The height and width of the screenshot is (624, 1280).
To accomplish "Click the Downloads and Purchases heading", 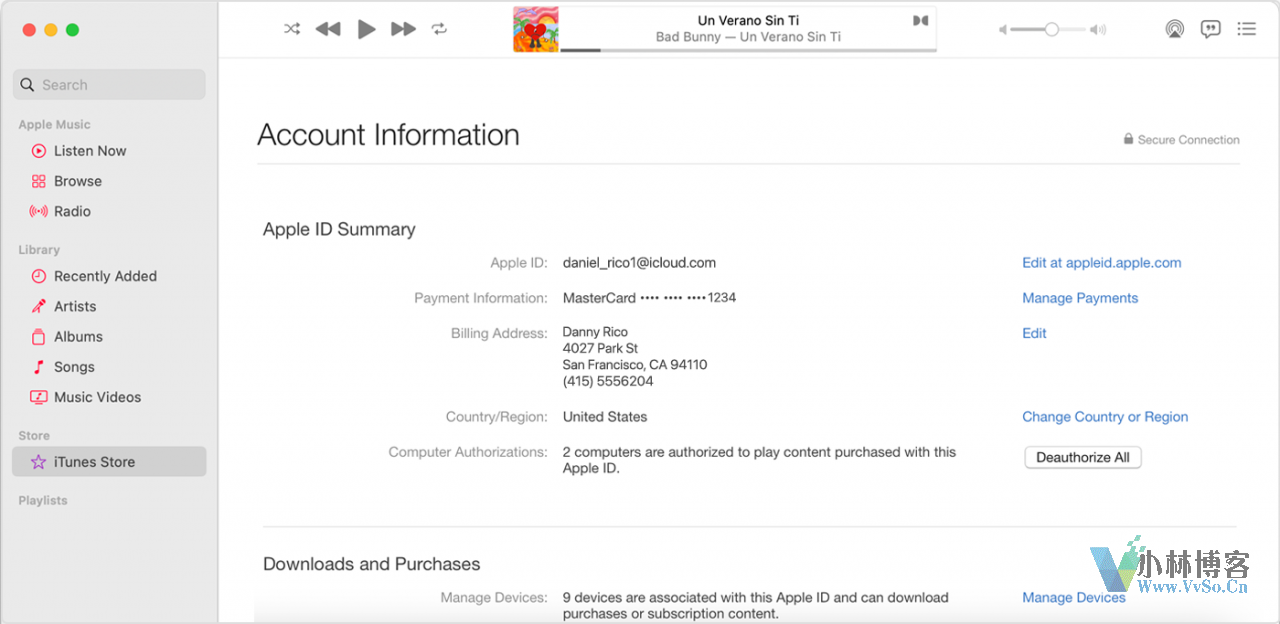I will click(x=371, y=564).
